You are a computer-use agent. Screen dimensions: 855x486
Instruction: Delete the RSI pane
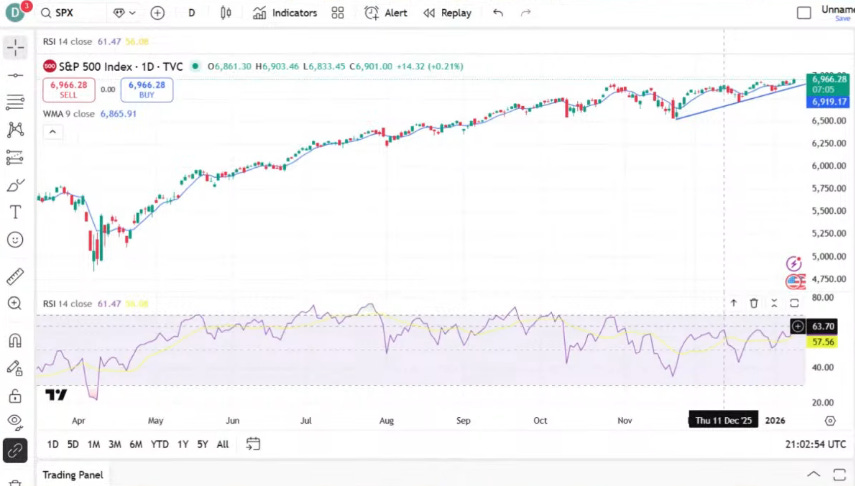754,303
